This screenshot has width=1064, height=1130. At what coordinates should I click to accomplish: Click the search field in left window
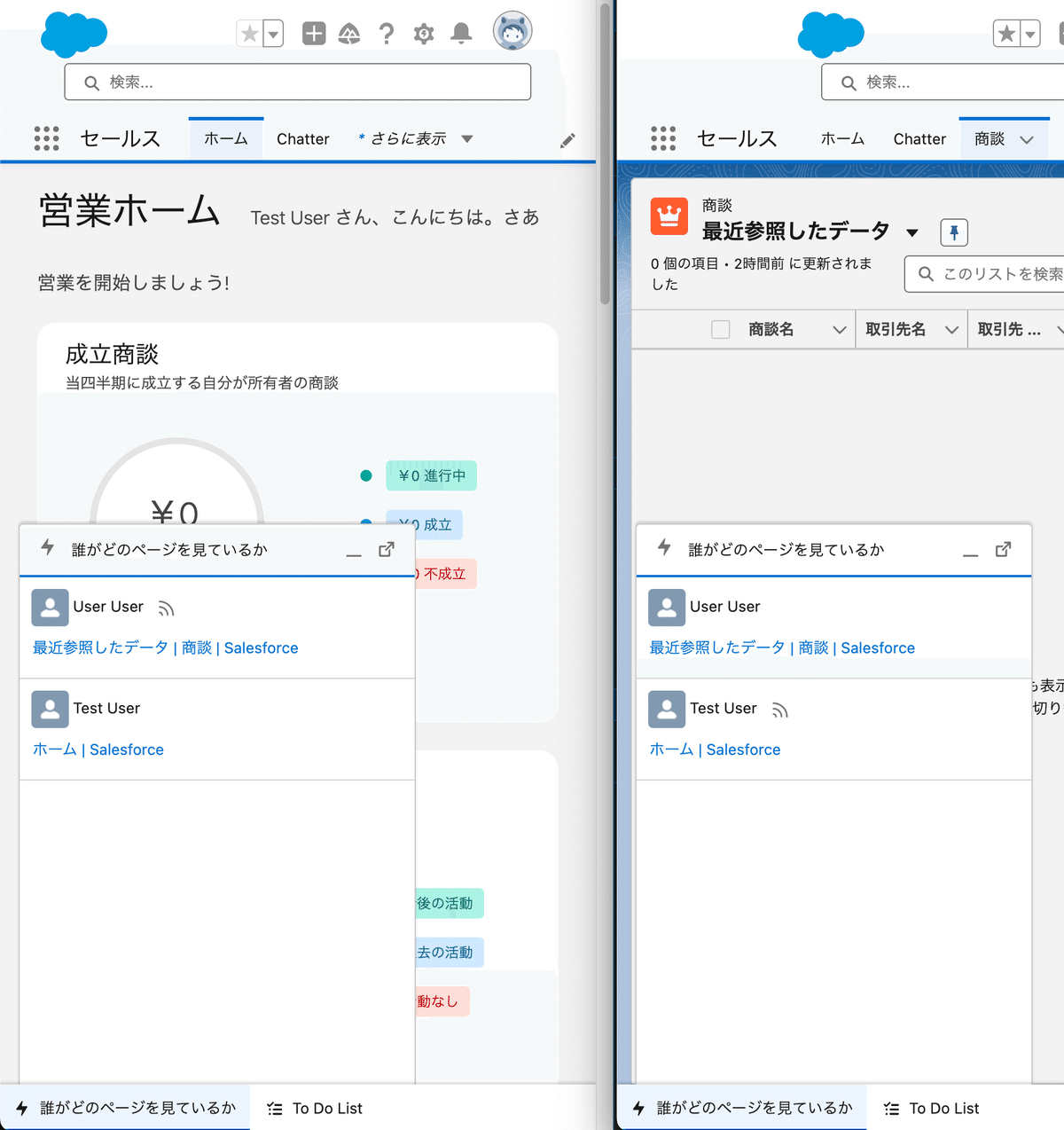pyautogui.click(x=298, y=82)
